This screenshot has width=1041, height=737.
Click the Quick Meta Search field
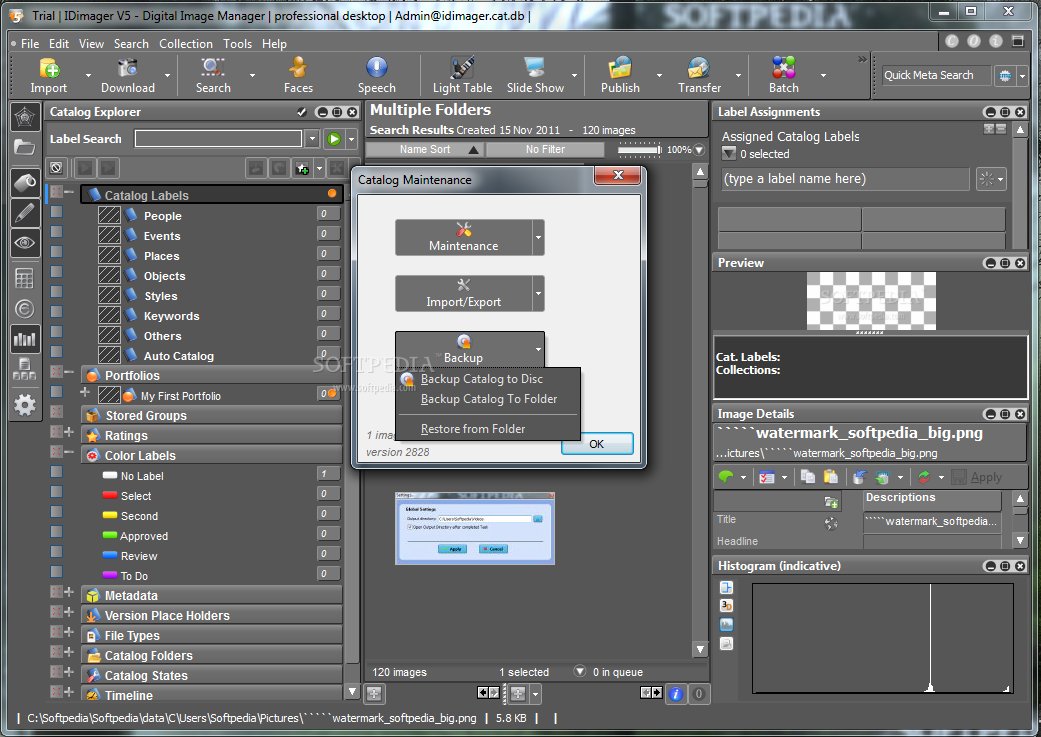[x=936, y=76]
